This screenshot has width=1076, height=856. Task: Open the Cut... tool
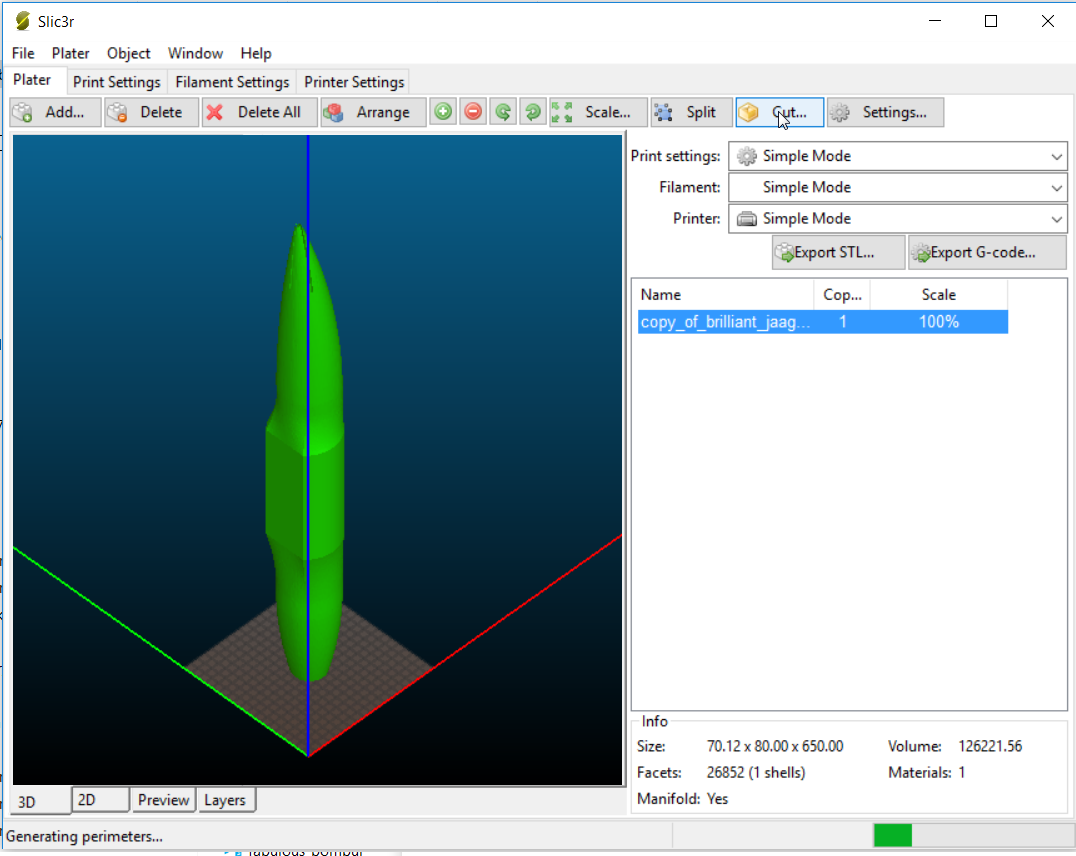point(780,113)
